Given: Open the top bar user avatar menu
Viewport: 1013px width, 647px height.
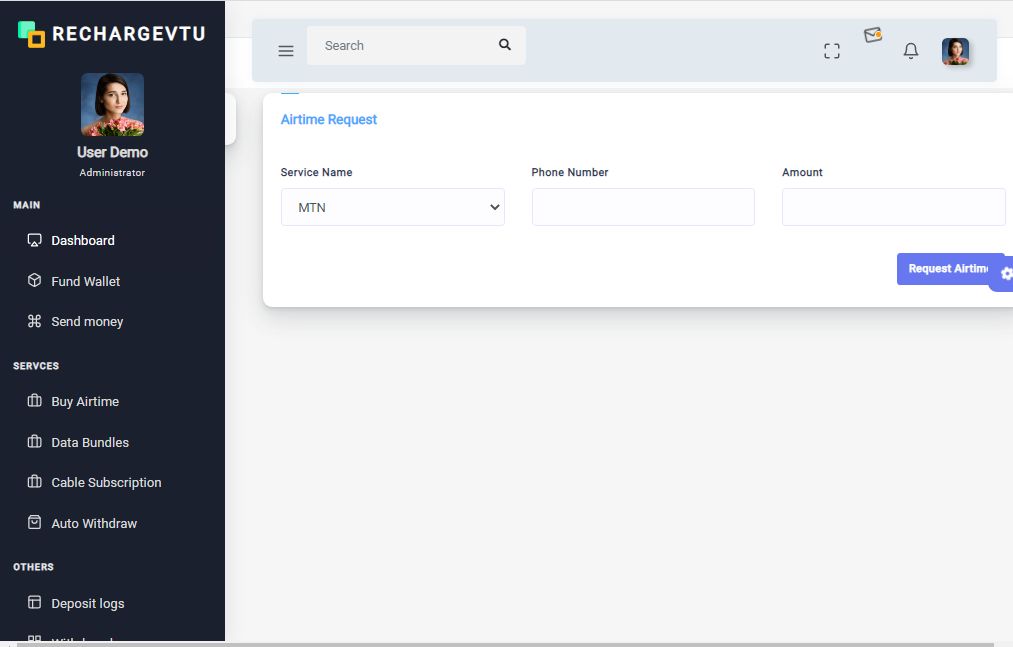Looking at the screenshot, I should pyautogui.click(x=955, y=51).
